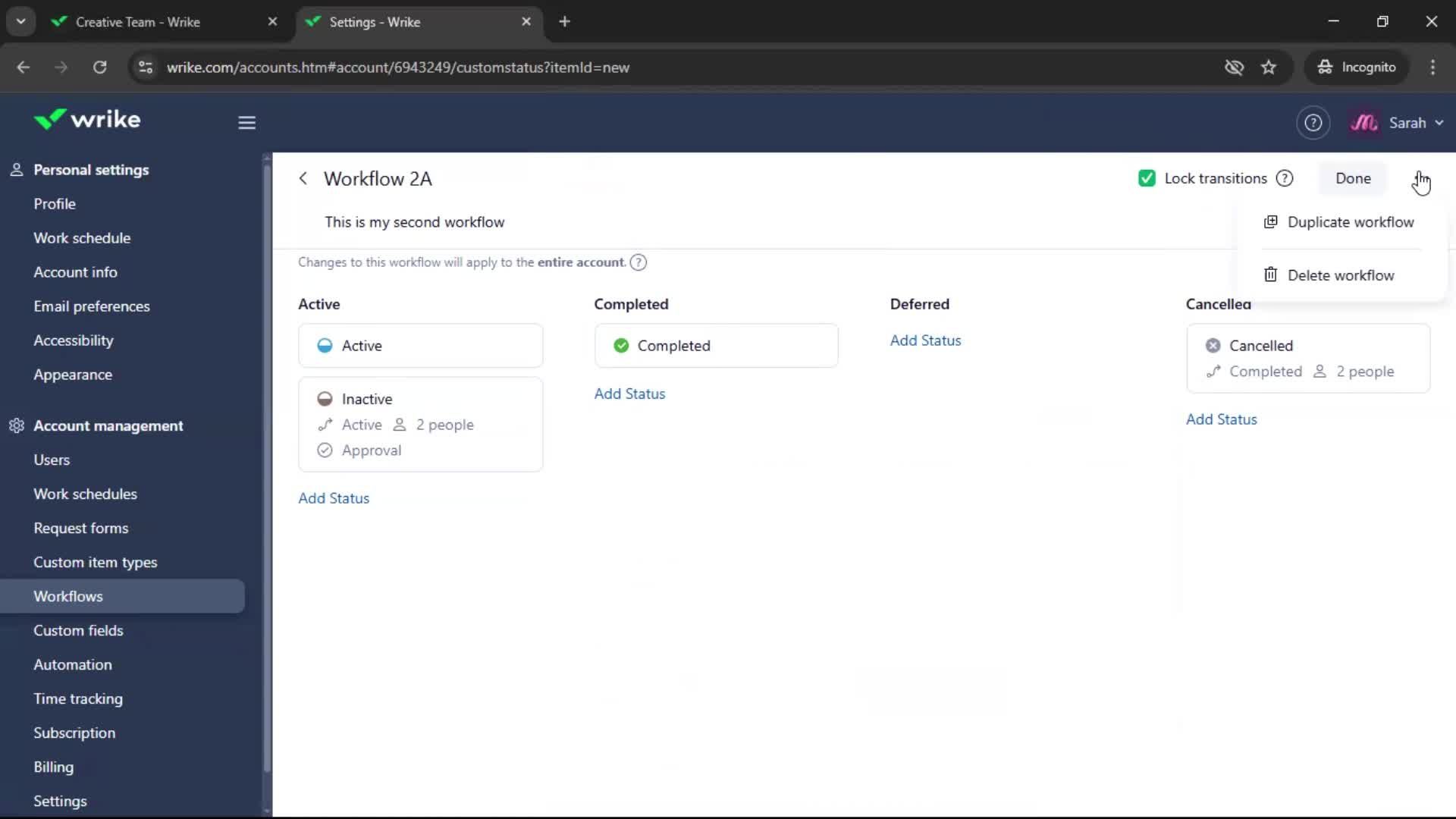Click the brown Inactive status color icon
1456x819 pixels.
325,399
